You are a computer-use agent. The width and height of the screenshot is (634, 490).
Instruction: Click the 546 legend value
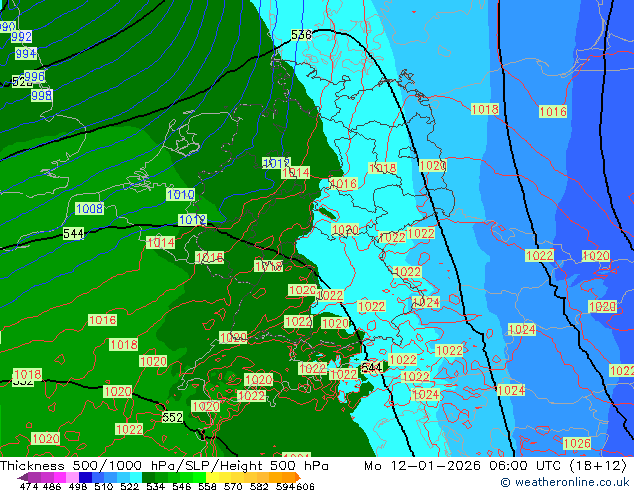coord(182,486)
